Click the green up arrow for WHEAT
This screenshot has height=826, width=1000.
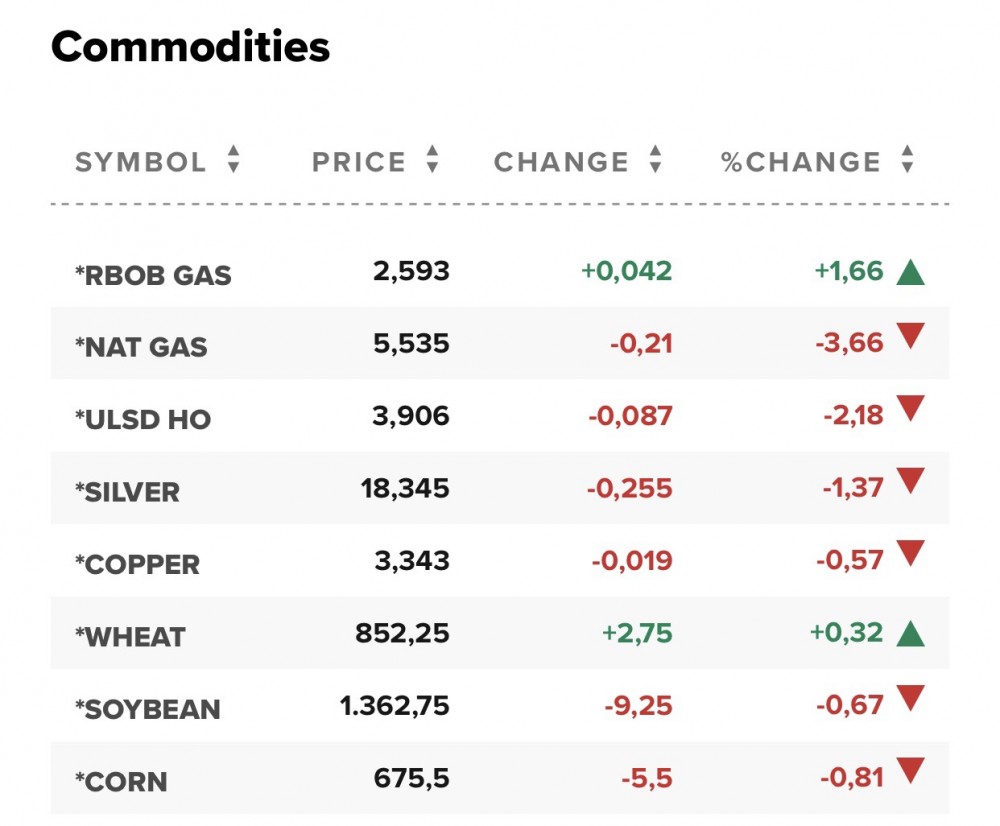point(910,633)
